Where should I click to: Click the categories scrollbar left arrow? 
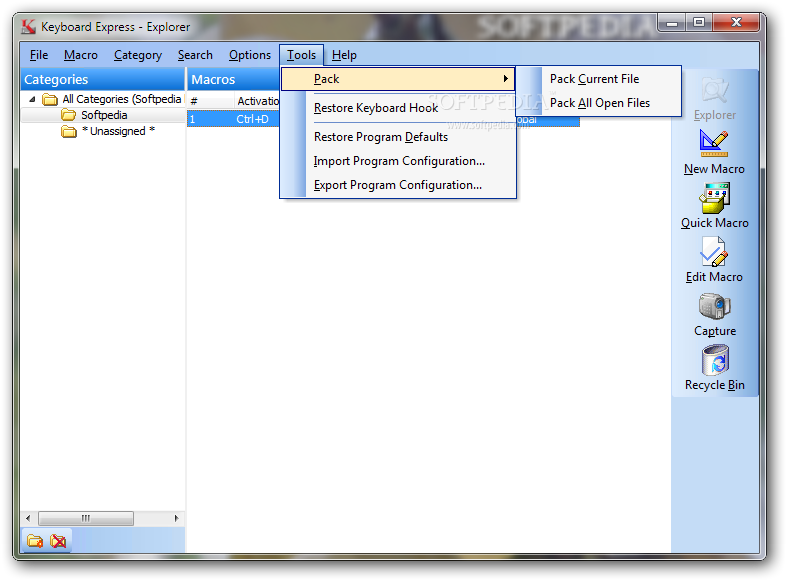(28, 518)
